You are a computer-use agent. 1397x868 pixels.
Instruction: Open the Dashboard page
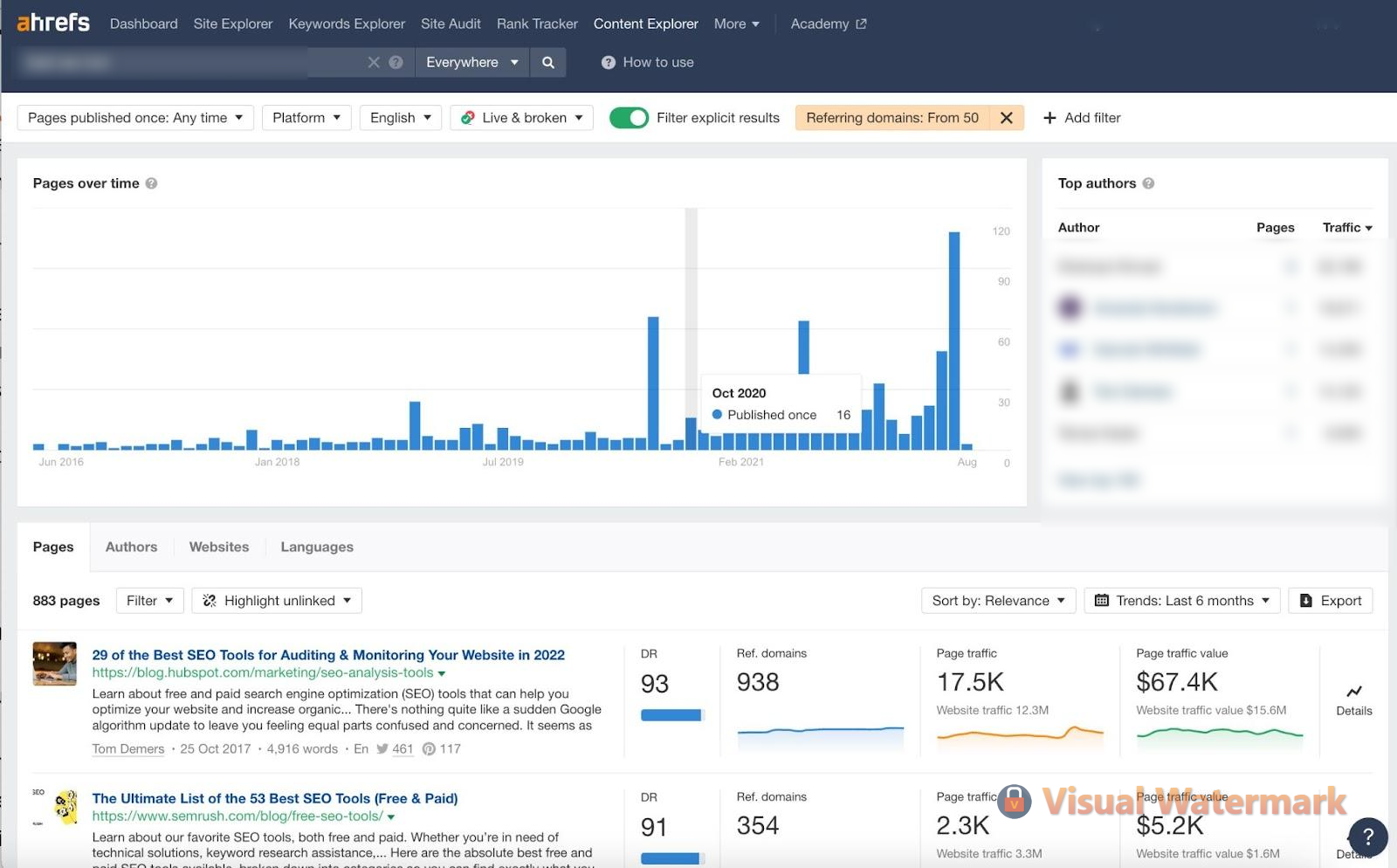[143, 24]
